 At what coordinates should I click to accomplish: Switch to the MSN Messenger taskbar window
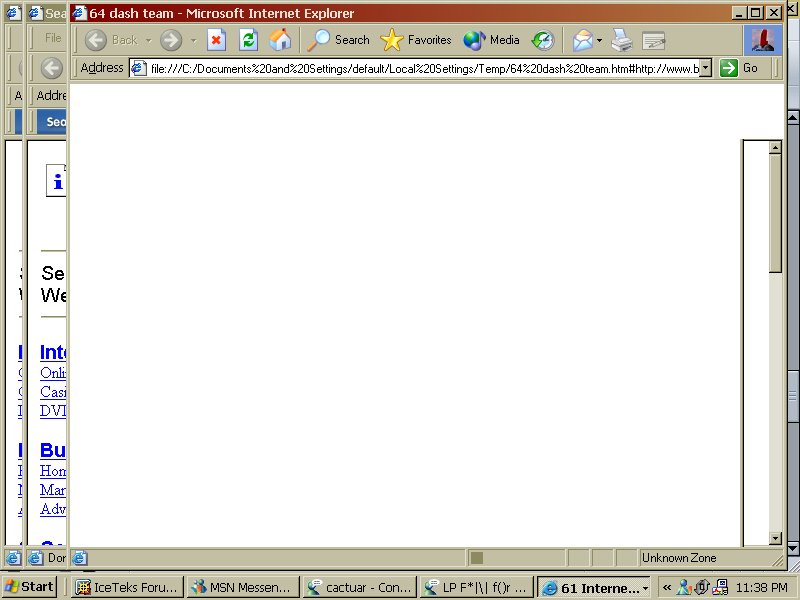click(242, 587)
